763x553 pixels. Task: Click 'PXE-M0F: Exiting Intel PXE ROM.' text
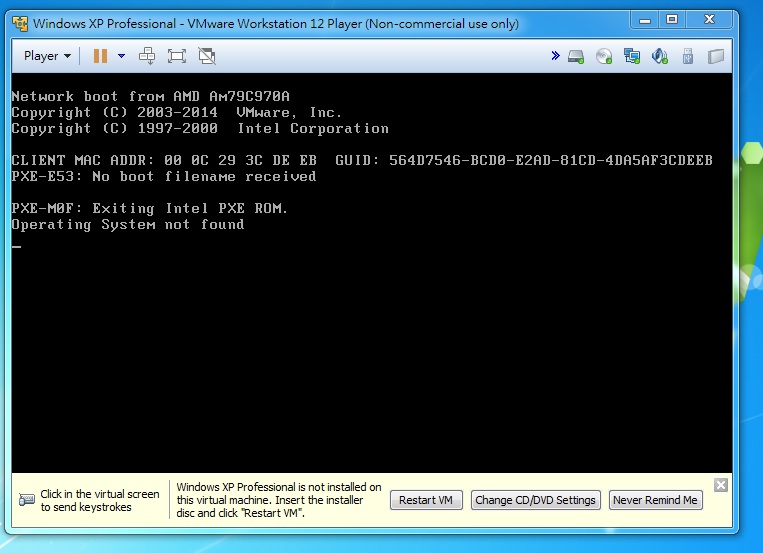(x=150, y=208)
